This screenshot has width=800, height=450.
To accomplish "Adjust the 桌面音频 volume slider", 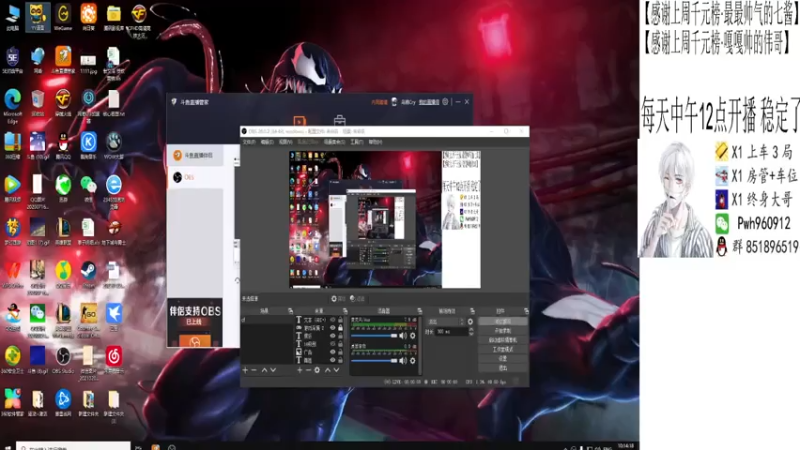I will (374, 361).
